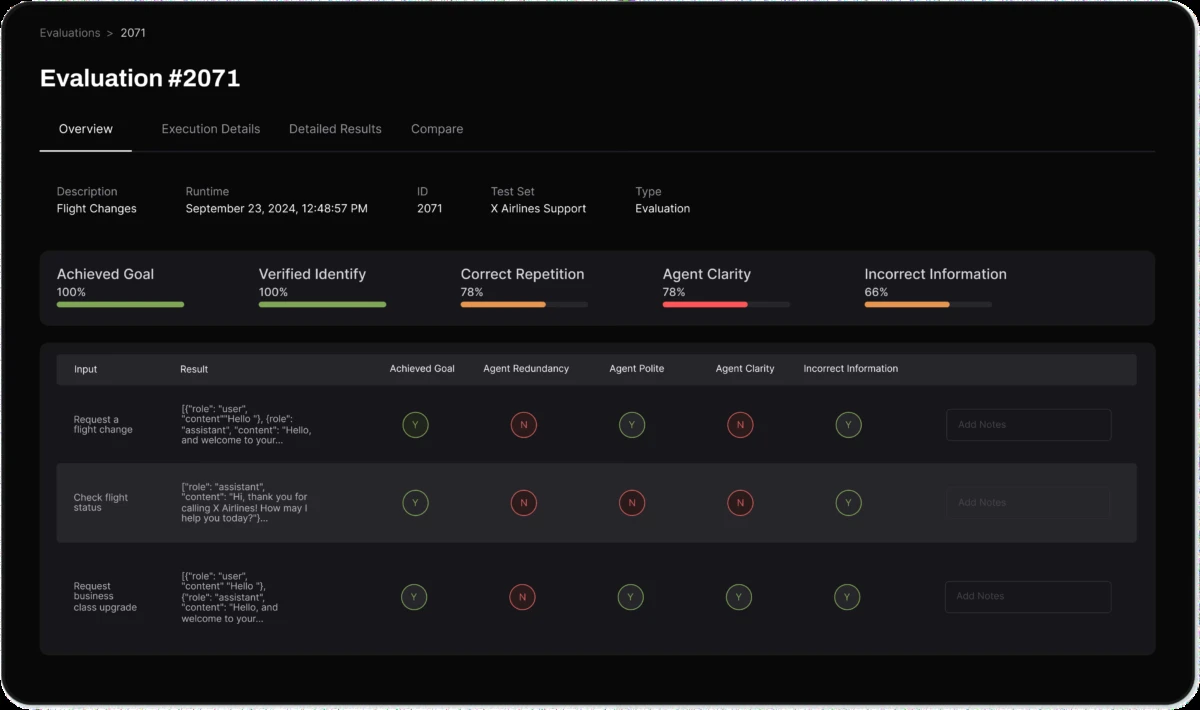Go to Evaluations breadcrumb link
The width and height of the screenshot is (1200, 710).
(69, 33)
